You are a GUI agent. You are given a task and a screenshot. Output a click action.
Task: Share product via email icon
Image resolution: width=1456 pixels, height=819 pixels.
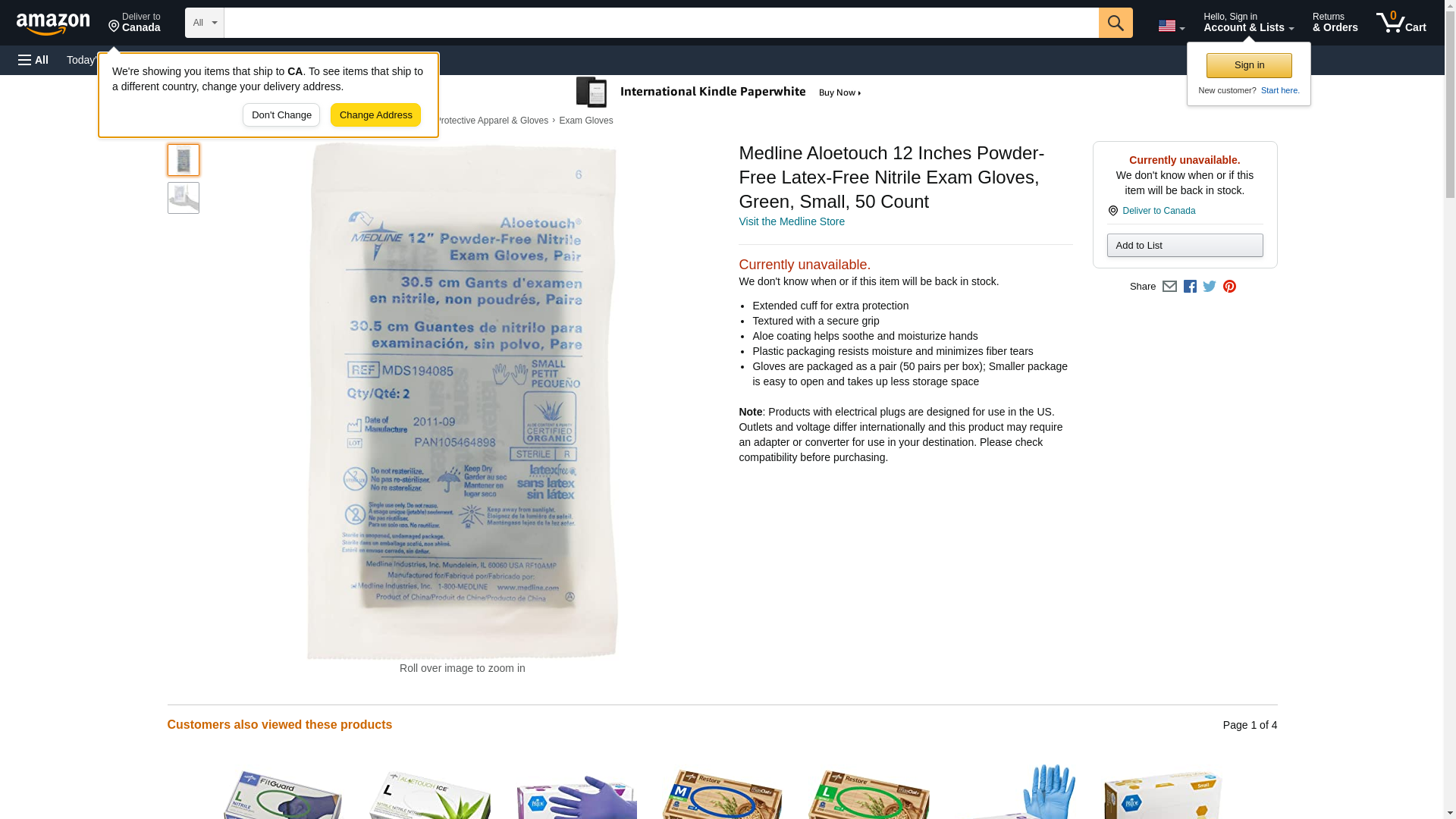pyautogui.click(x=1169, y=287)
